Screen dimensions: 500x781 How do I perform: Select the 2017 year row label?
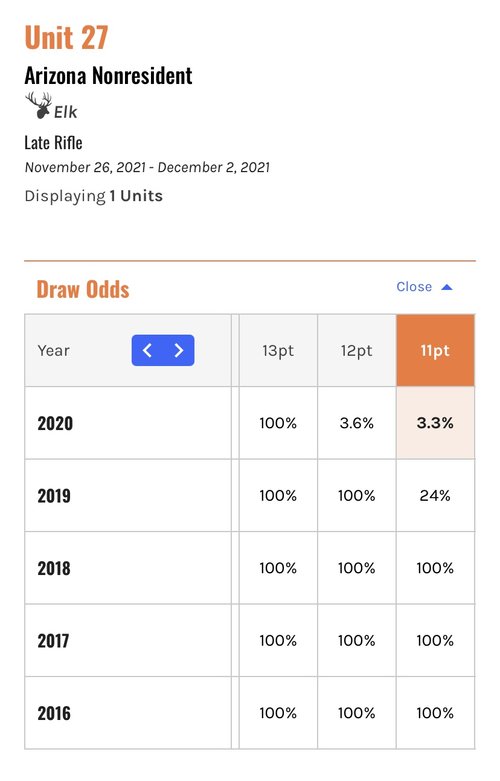tap(53, 641)
